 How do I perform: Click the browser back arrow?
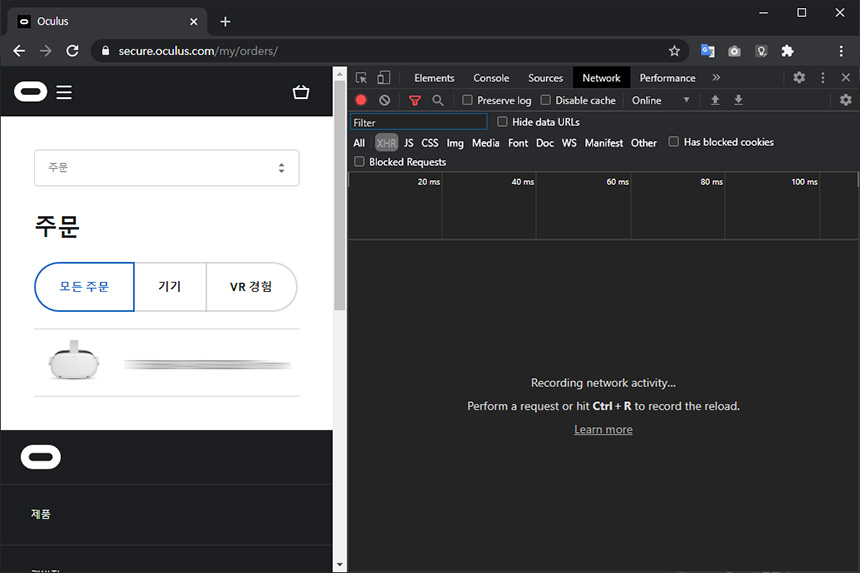click(x=19, y=51)
